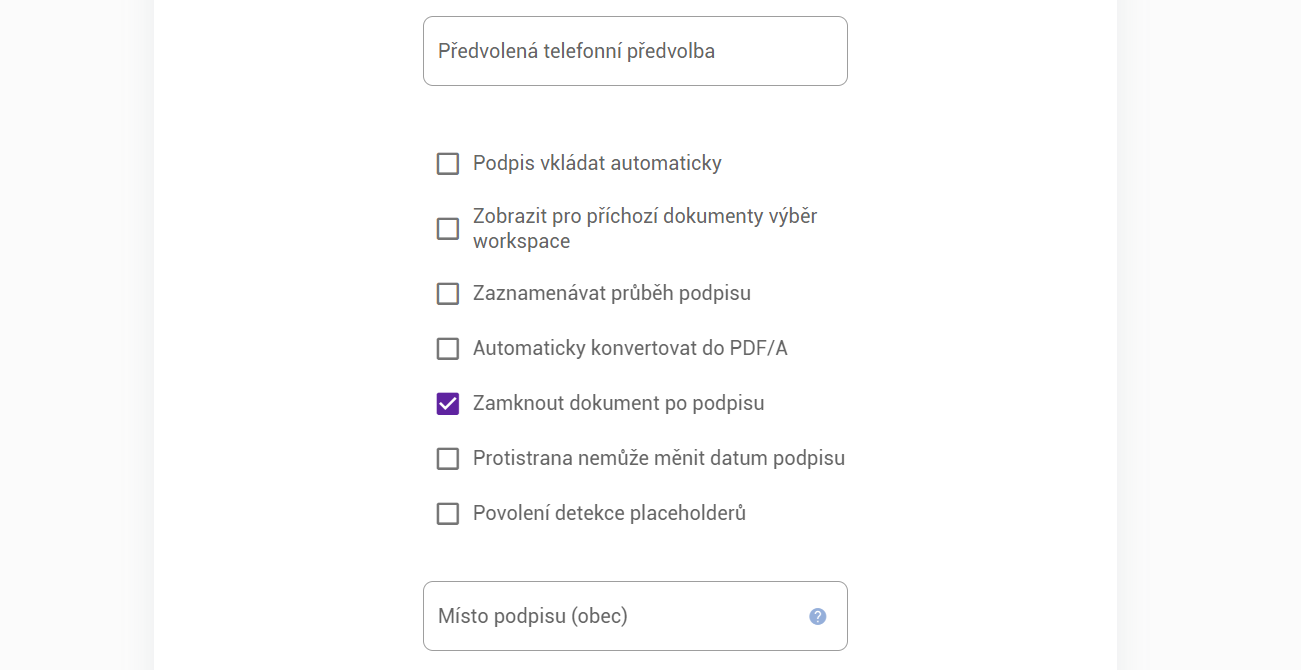This screenshot has height=670, width=1301.
Task: Tick Protistrana nemůže měnit datum podpisu box
Action: pos(448,459)
